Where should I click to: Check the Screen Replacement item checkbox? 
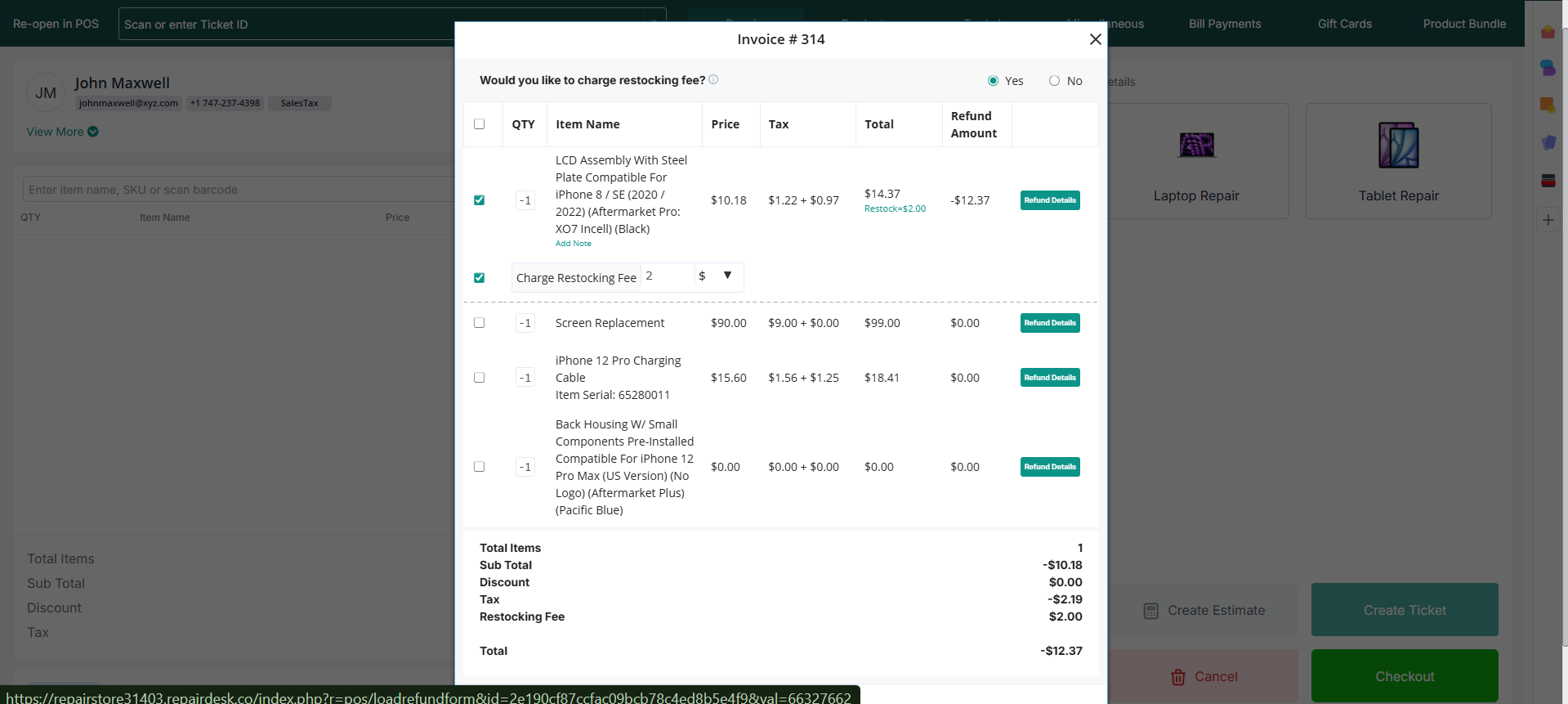(479, 323)
